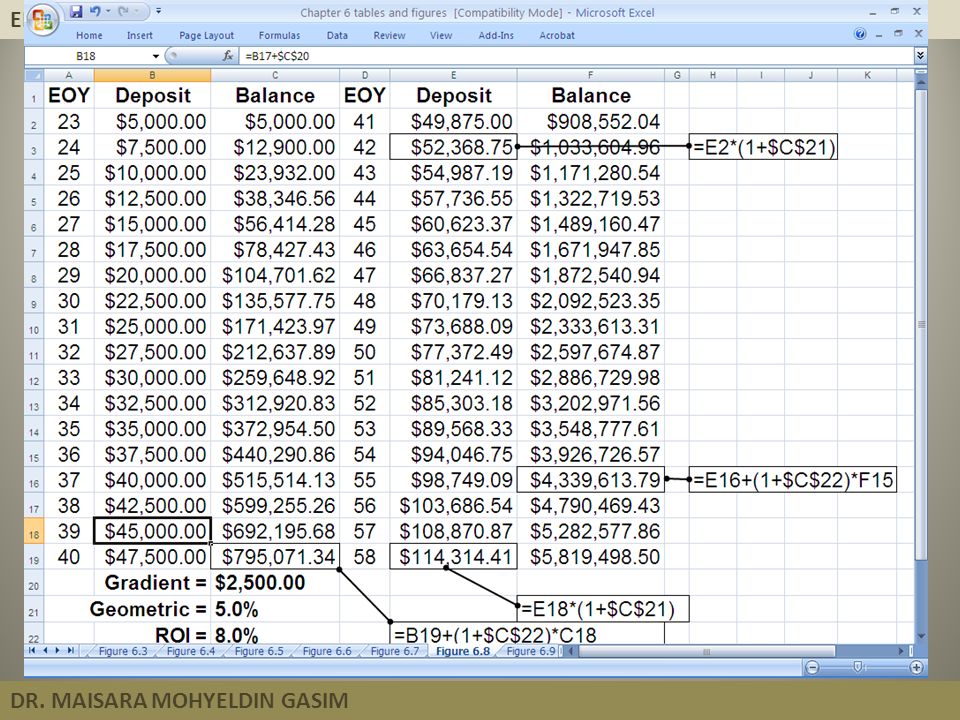Click Gradient value $2,500.00 cell
960x720 pixels.
coord(275,582)
